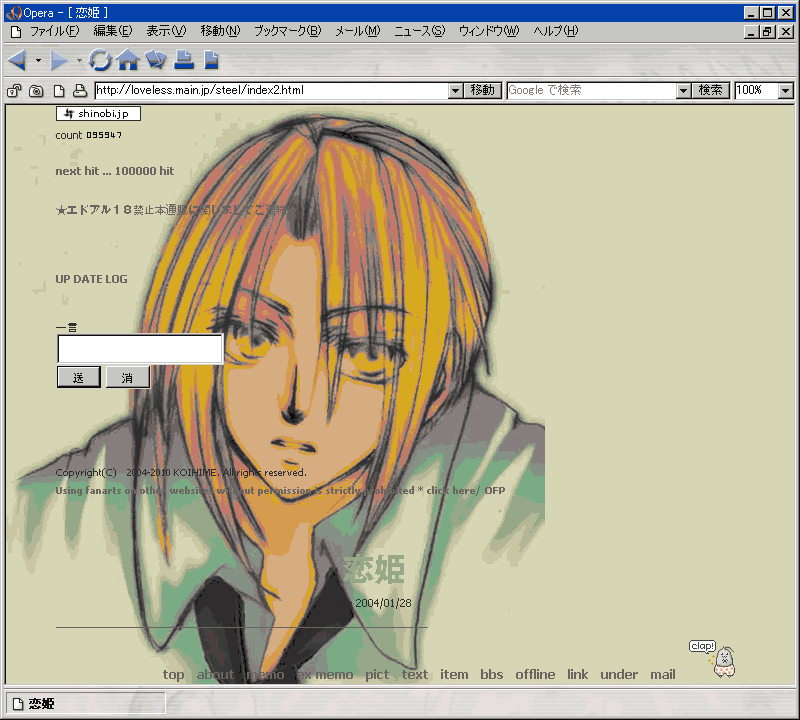800x720 pixels.
Task: Go forward with the Forward arrow
Action: (59, 60)
